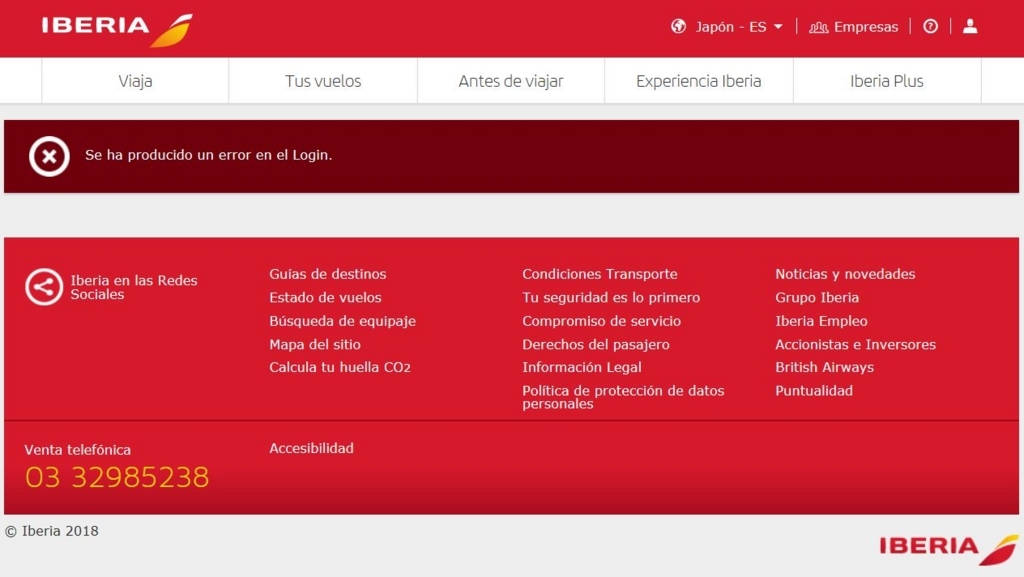
Task: Open the help question mark icon
Action: point(931,26)
